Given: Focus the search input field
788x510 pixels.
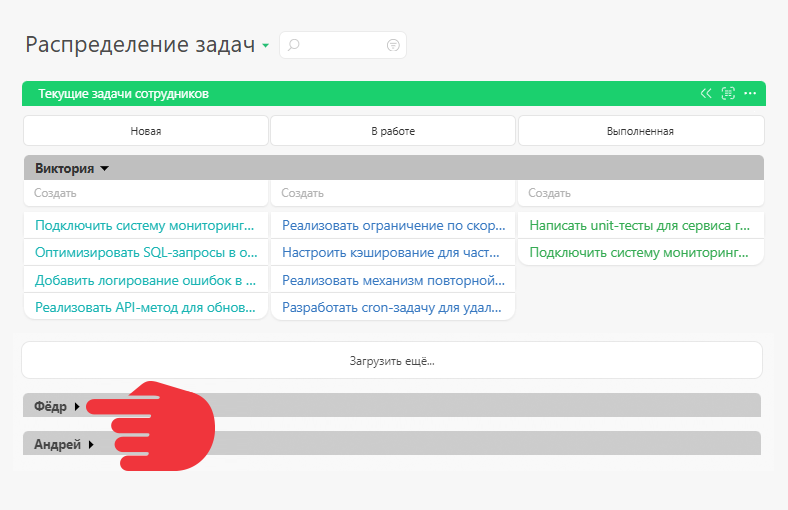Looking at the screenshot, I should 343,45.
